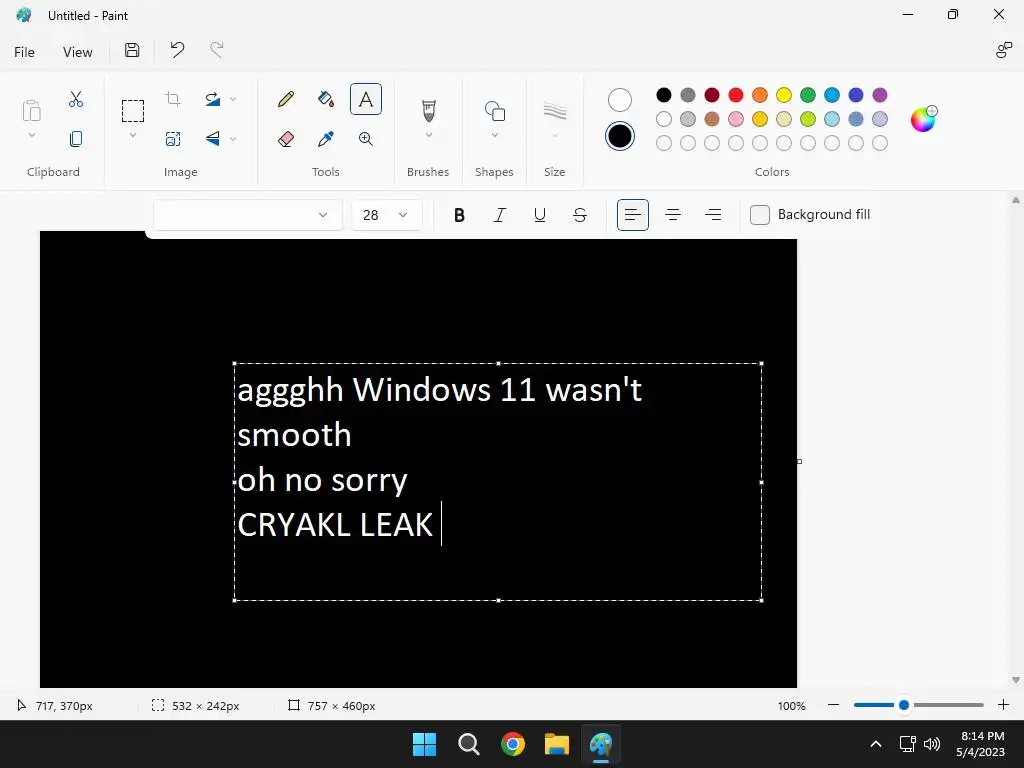
Task: Click the Brushes tool icon
Action: (x=428, y=111)
